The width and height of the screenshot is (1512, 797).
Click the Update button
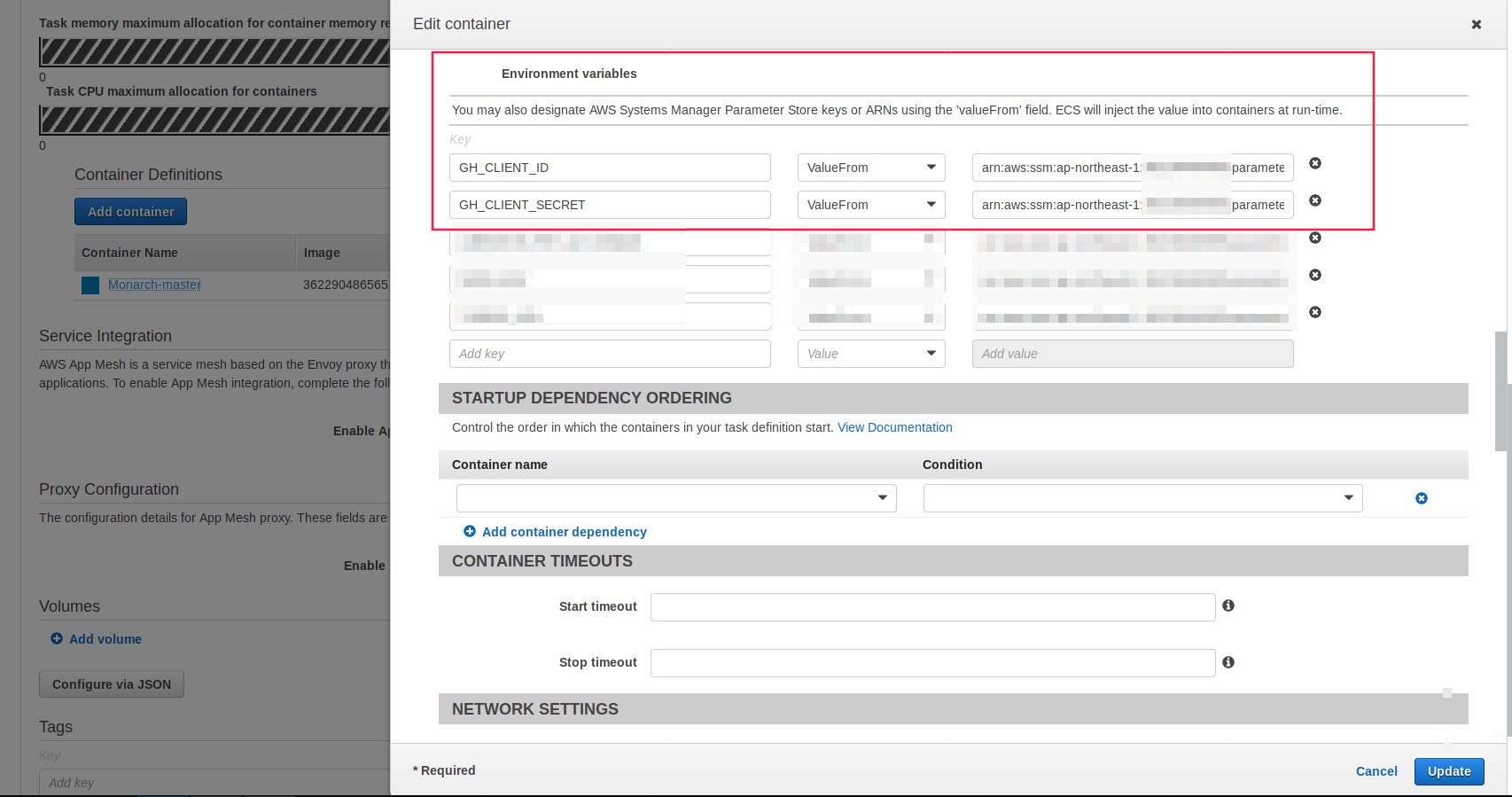tap(1449, 771)
